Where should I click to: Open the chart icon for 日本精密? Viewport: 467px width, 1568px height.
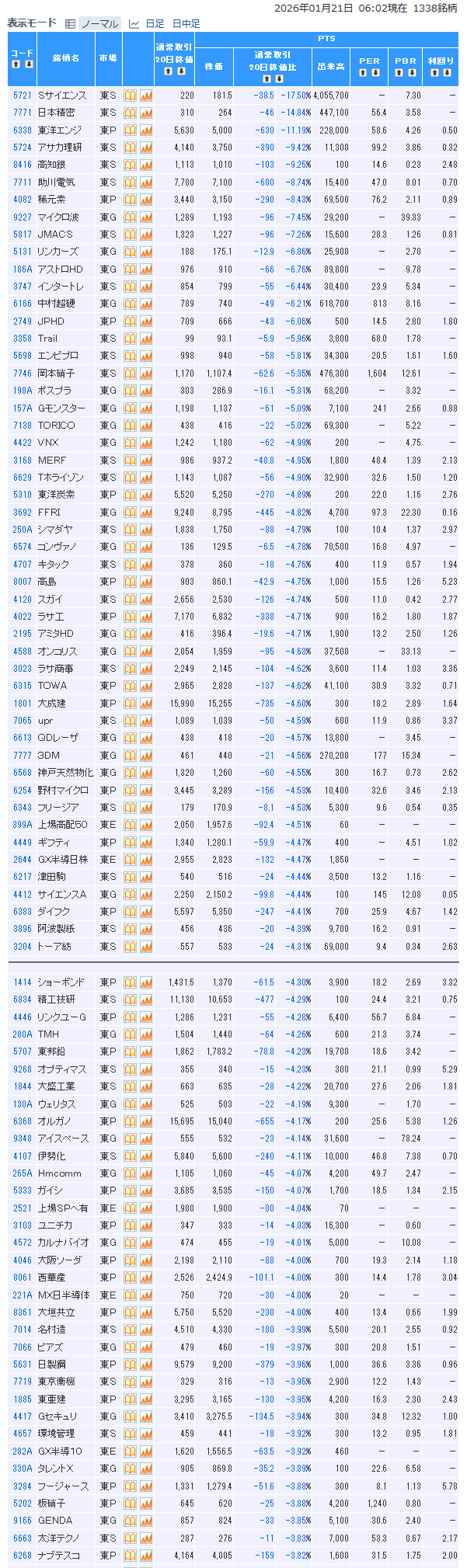pyautogui.click(x=146, y=113)
